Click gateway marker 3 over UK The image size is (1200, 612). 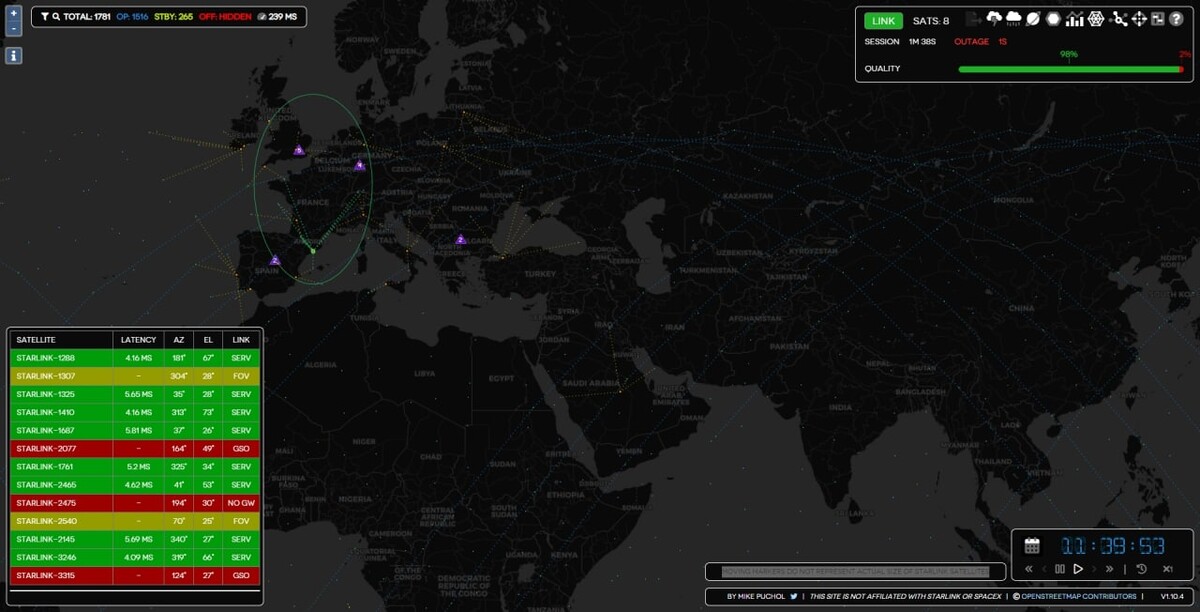click(298, 150)
